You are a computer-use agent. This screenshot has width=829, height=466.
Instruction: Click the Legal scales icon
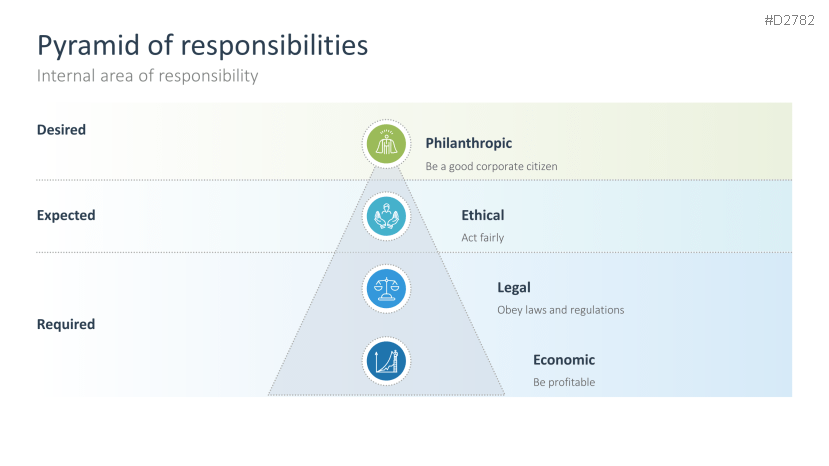coord(386,289)
